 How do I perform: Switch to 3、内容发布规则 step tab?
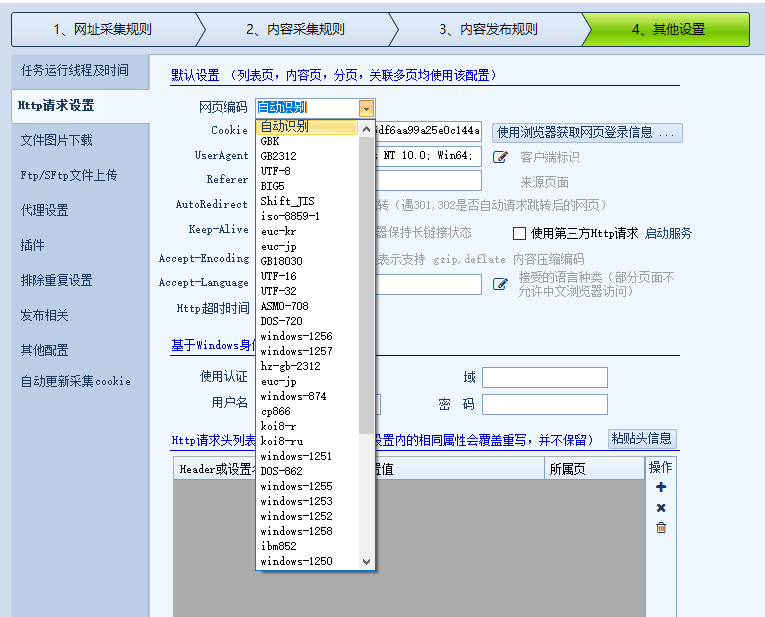click(x=487, y=30)
